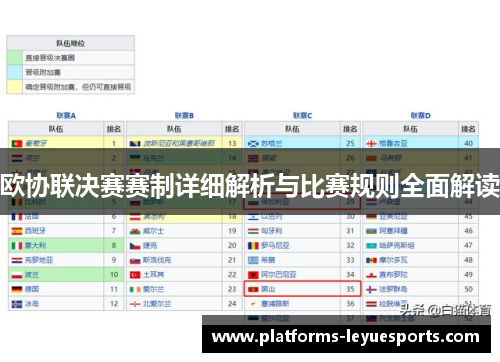
Task: Open the 联赛C heading link
Action: (302, 116)
